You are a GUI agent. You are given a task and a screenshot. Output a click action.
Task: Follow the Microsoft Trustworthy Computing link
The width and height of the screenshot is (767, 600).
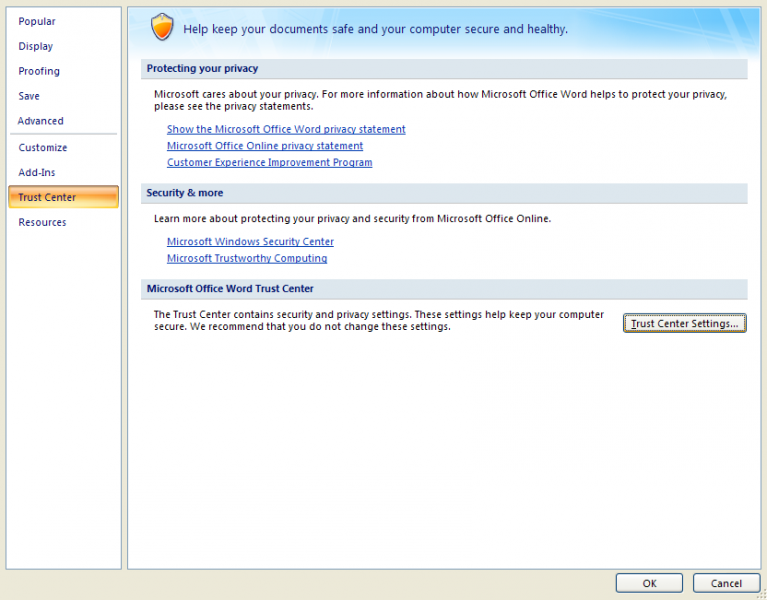point(247,258)
